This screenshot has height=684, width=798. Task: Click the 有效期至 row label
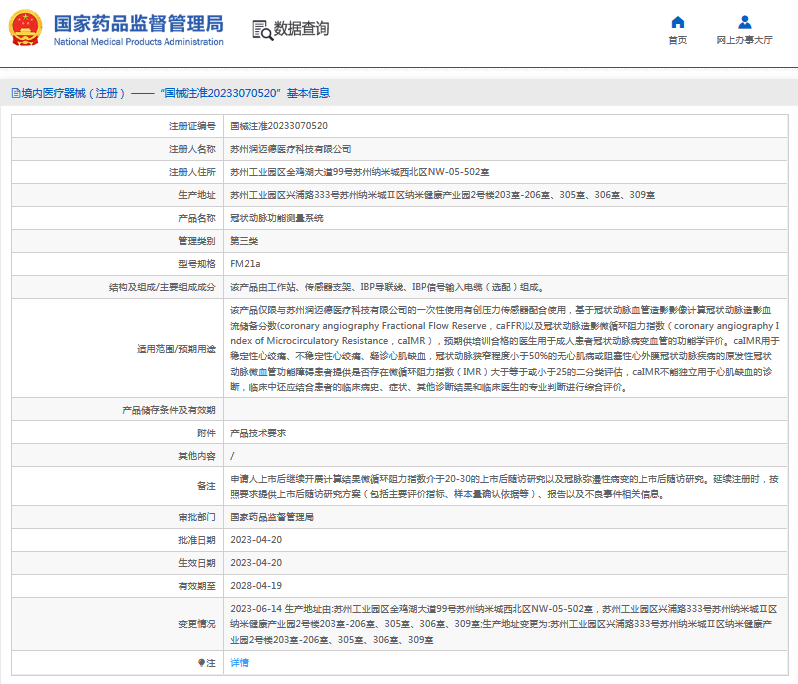point(197,586)
